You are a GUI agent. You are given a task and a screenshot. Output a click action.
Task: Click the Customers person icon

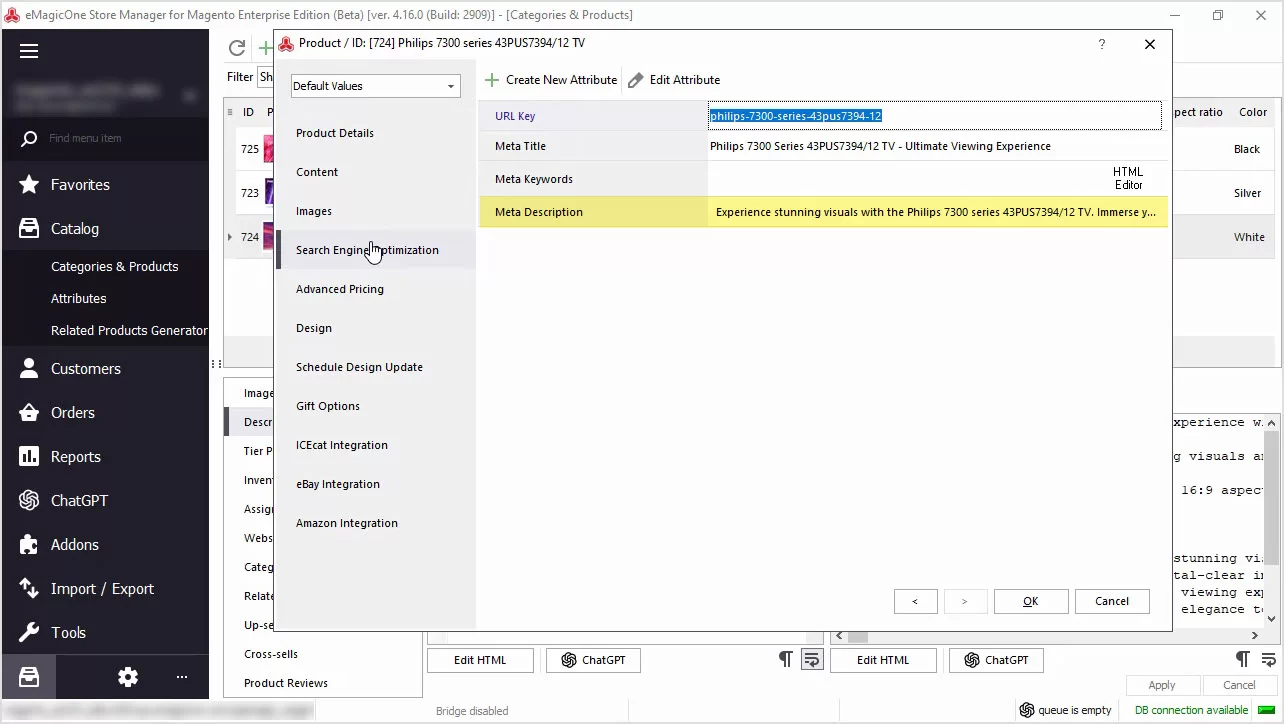[29, 368]
